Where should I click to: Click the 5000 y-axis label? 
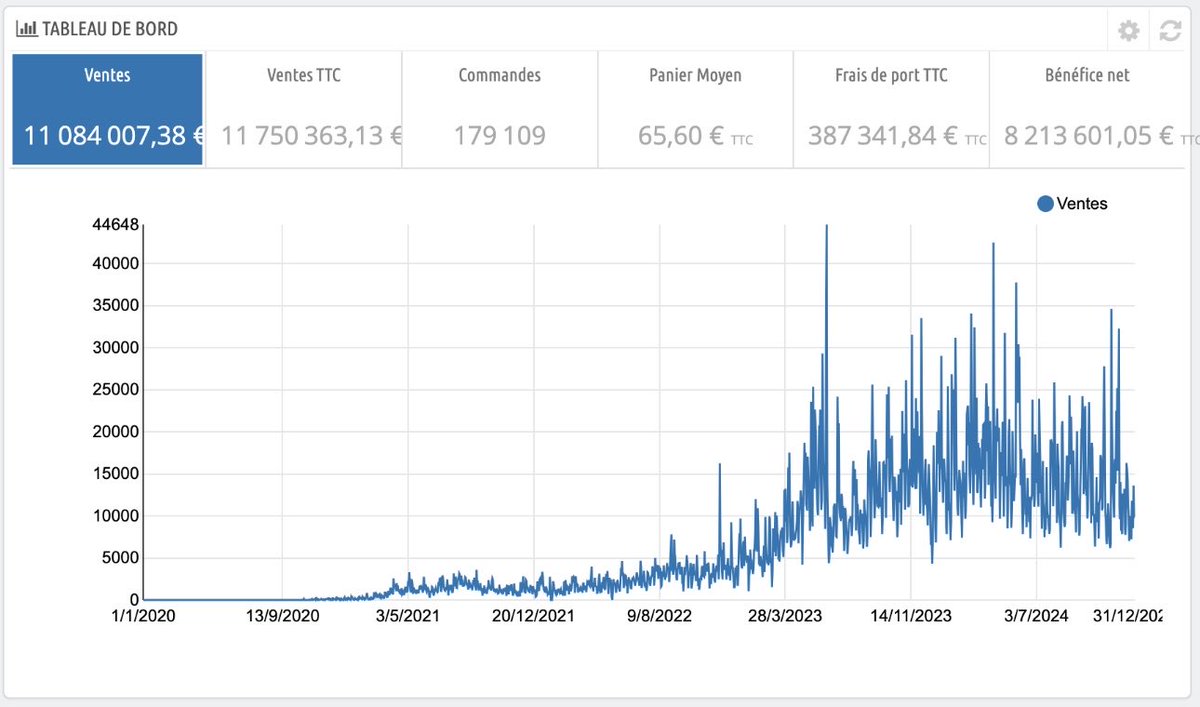tap(121, 558)
